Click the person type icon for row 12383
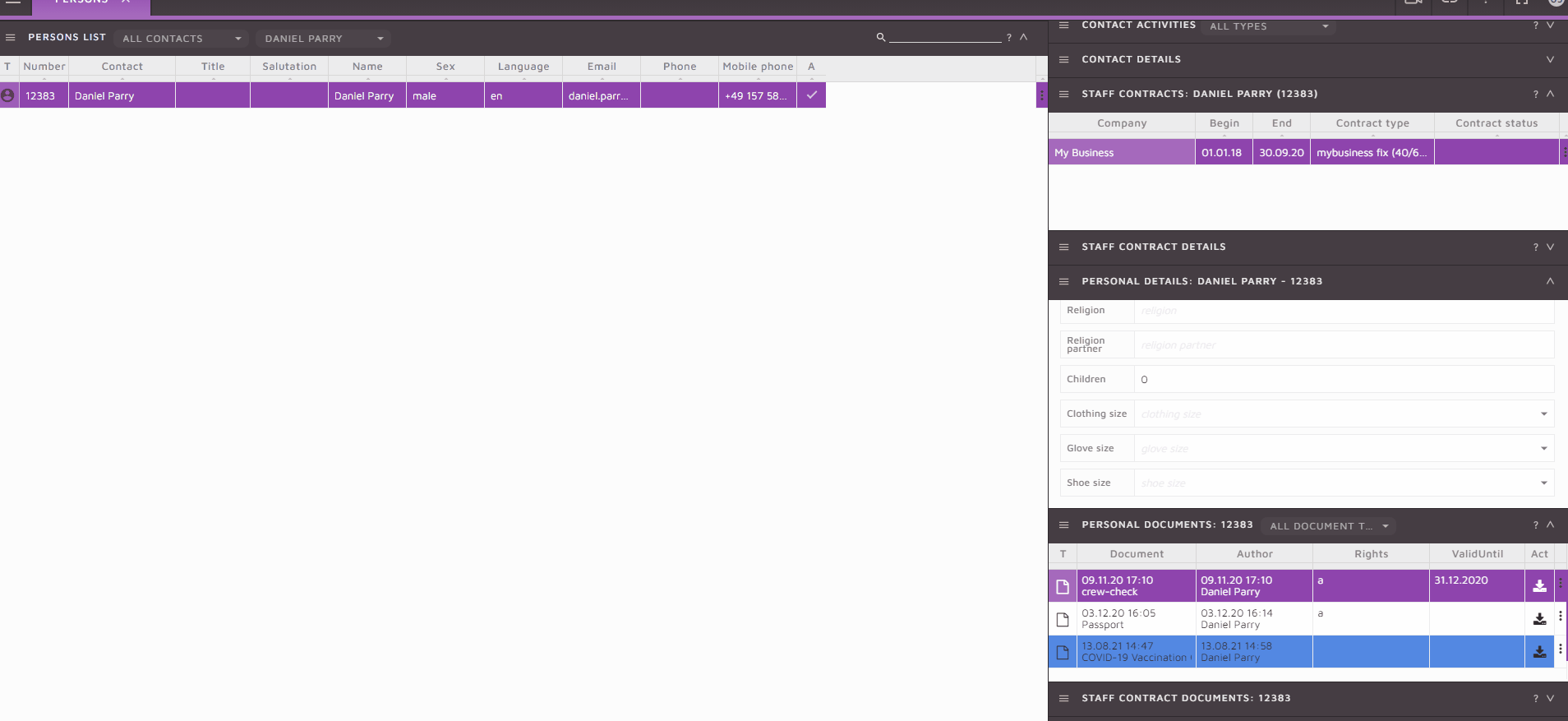 (8, 95)
